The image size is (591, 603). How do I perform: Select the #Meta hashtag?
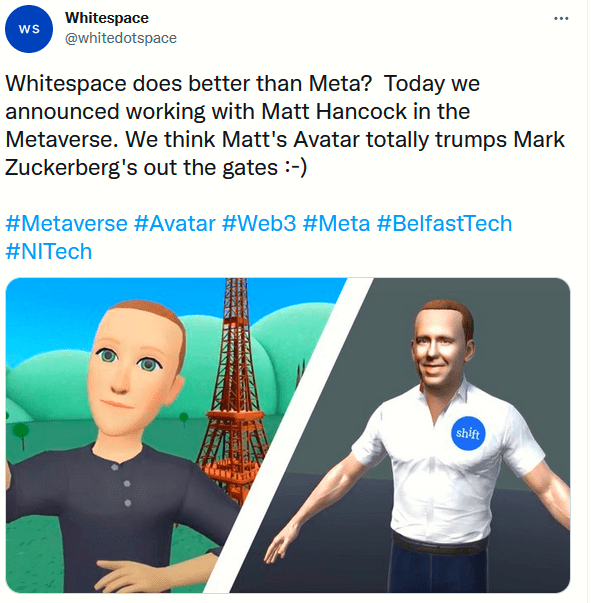point(336,223)
